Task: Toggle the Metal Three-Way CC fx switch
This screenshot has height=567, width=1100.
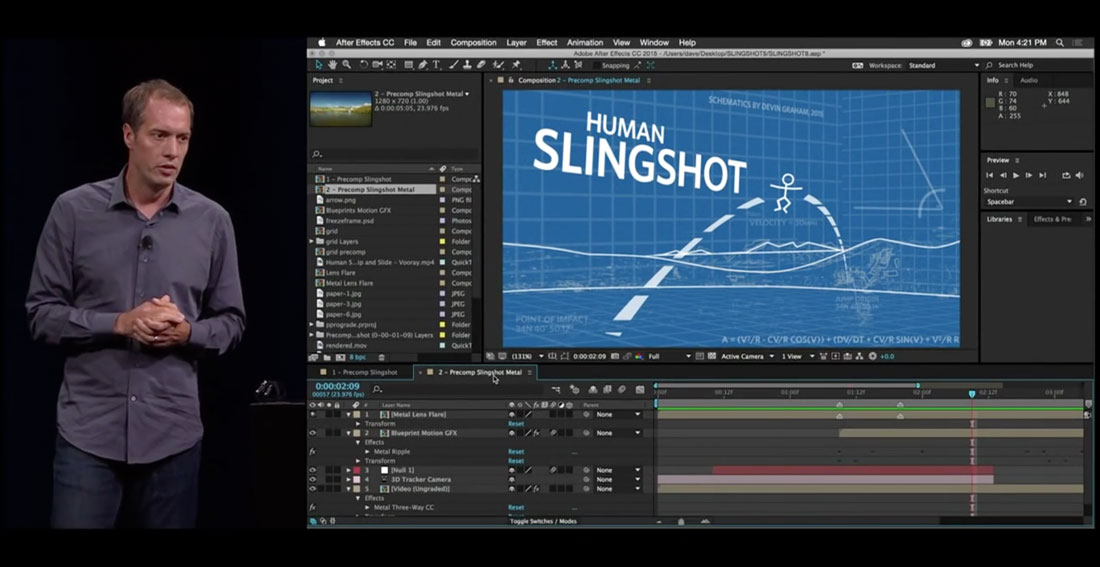Action: pyautogui.click(x=312, y=507)
